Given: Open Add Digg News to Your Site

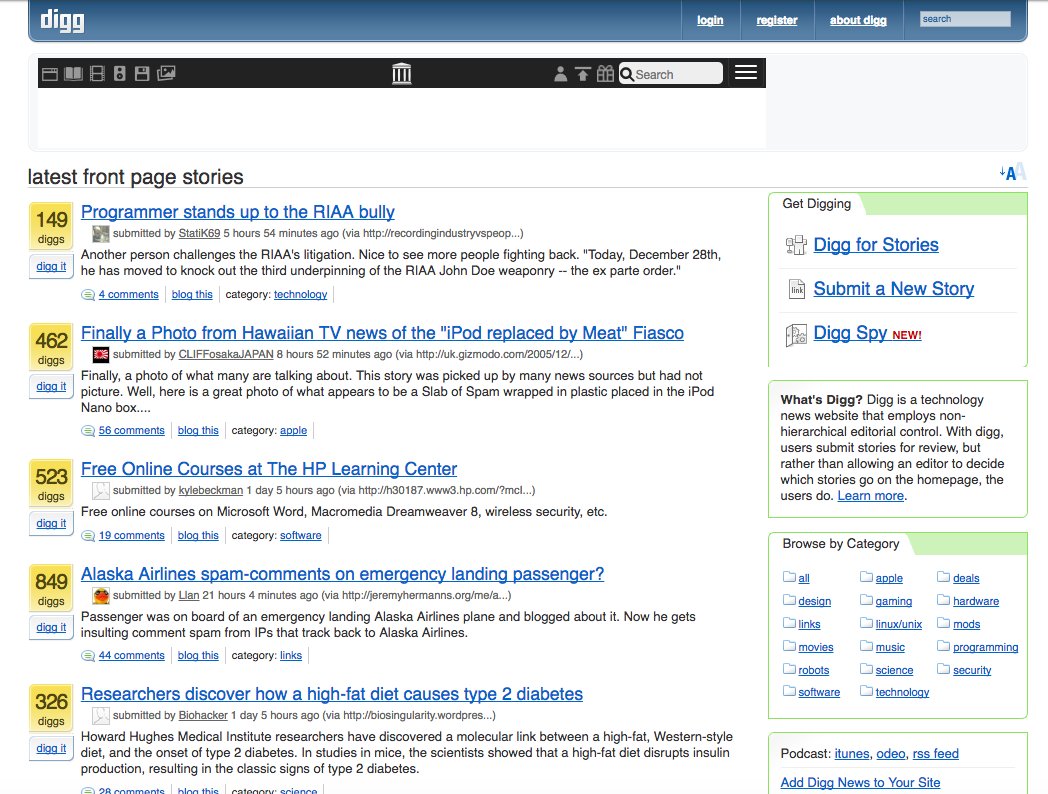Looking at the screenshot, I should coord(860,783).
